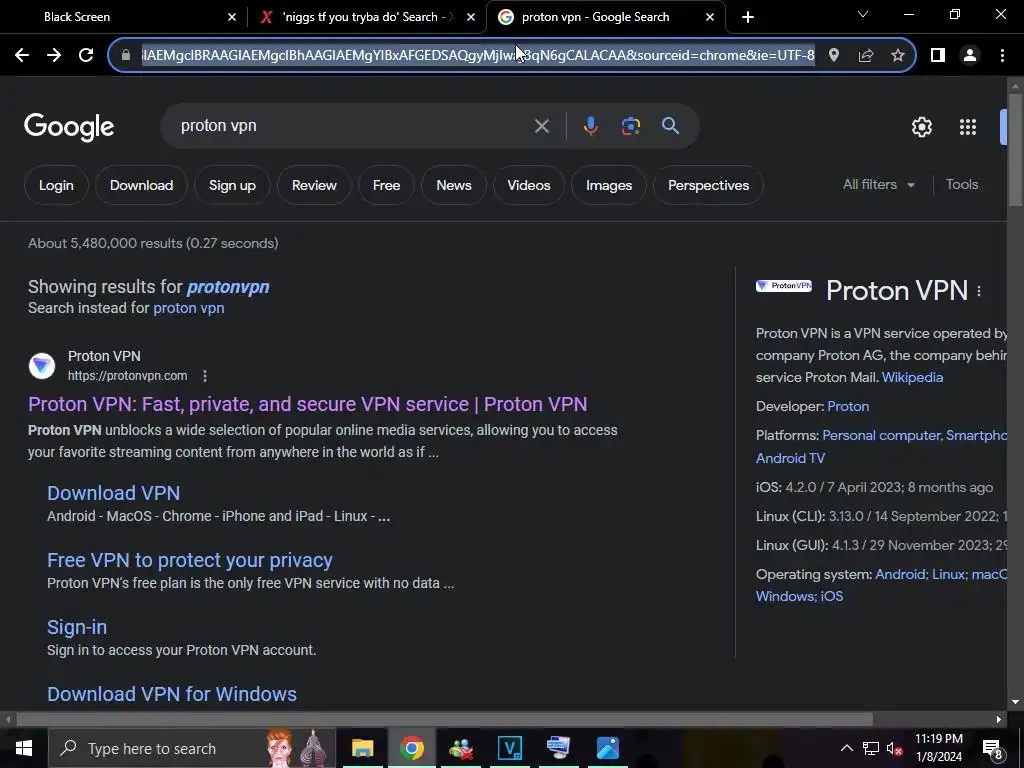Viewport: 1024px width, 768px height.
Task: Open Photos app on taskbar
Action: point(607,748)
